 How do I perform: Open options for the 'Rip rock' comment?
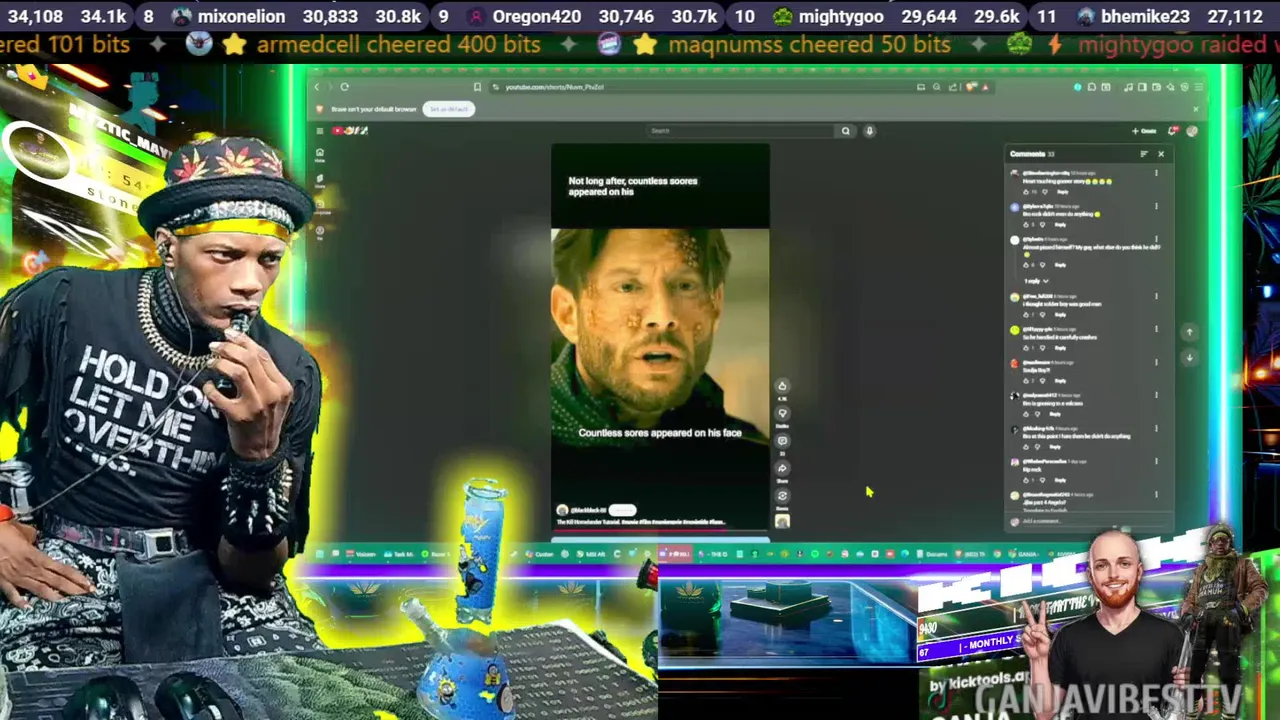1157,461
